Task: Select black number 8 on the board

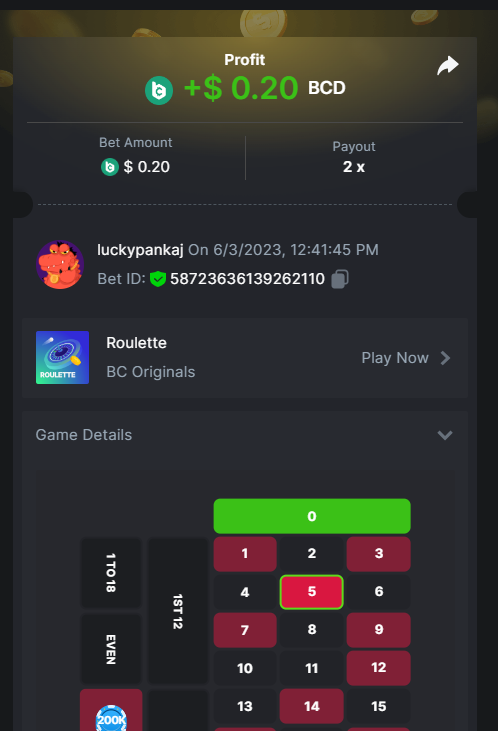Action: click(x=311, y=629)
